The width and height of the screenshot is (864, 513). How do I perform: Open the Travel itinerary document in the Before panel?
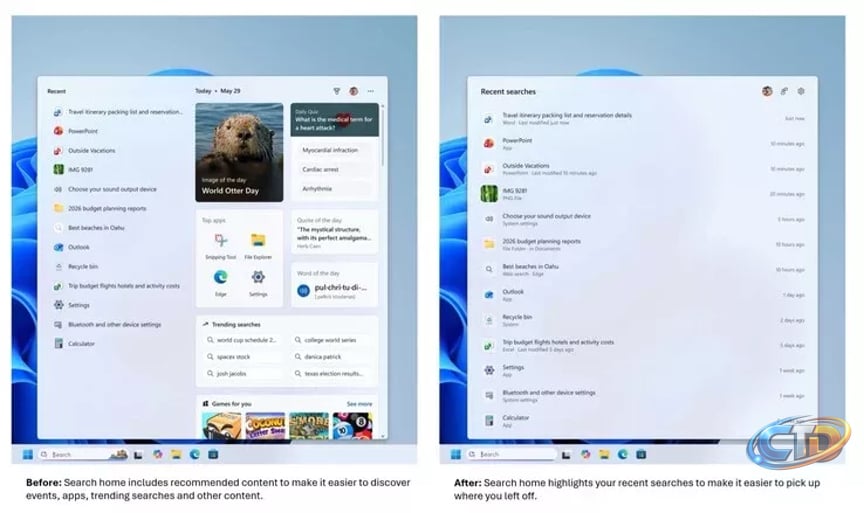tap(117, 112)
